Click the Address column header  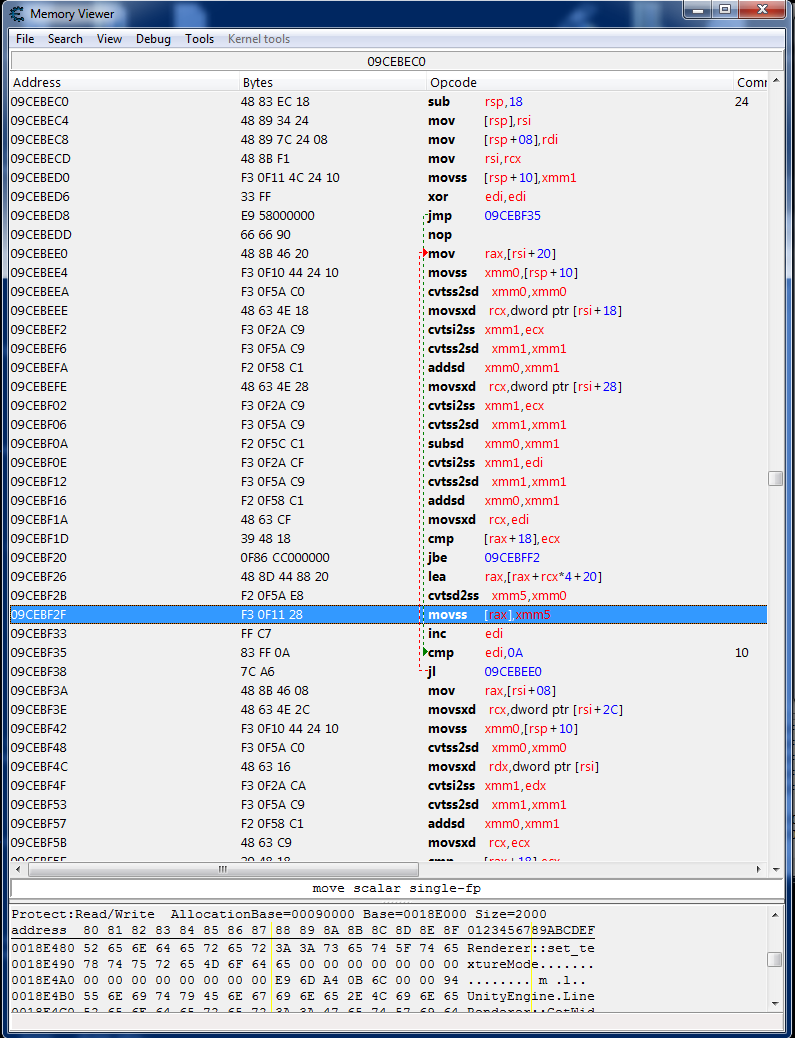(37, 82)
